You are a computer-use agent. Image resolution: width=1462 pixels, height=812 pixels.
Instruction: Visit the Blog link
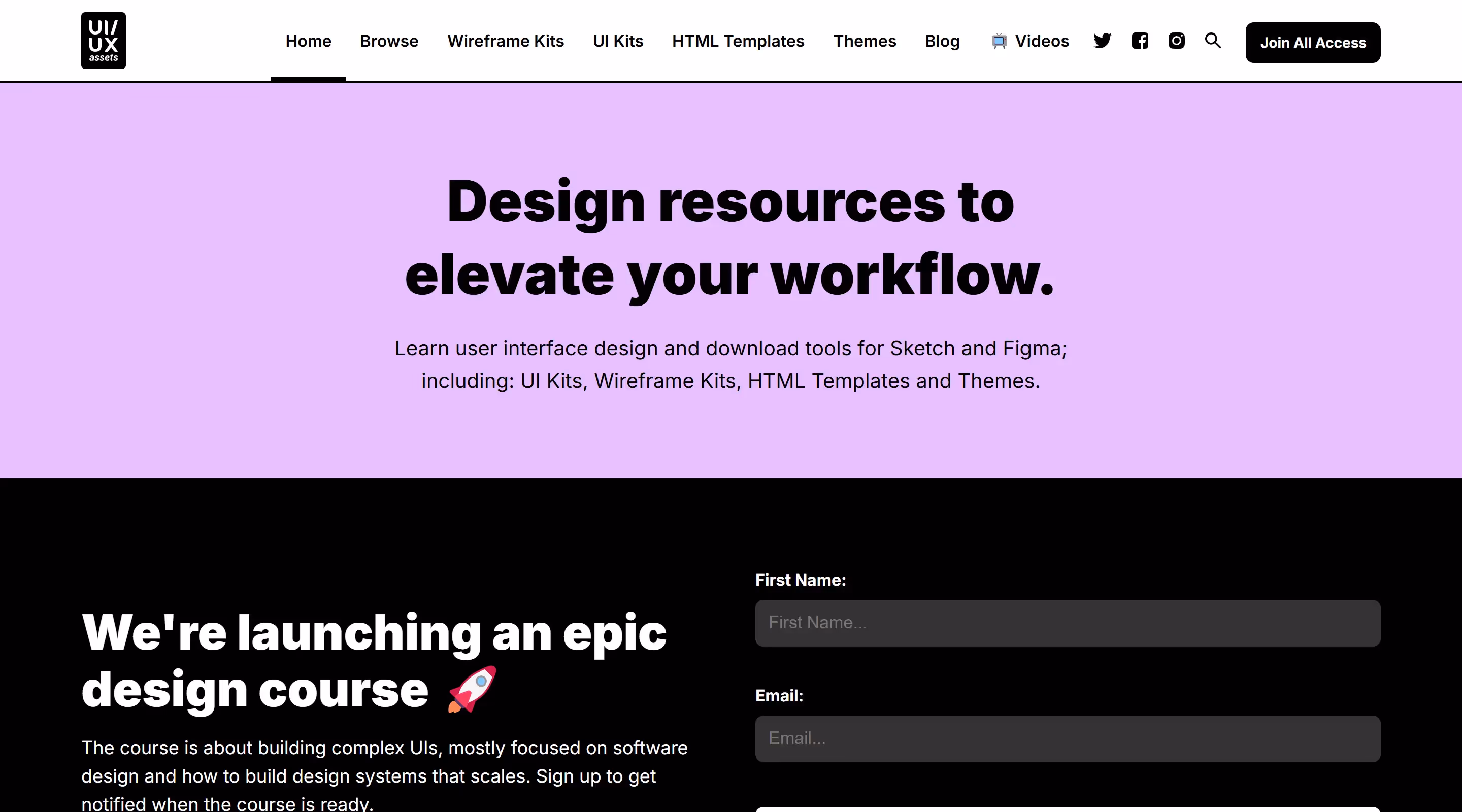tap(942, 42)
